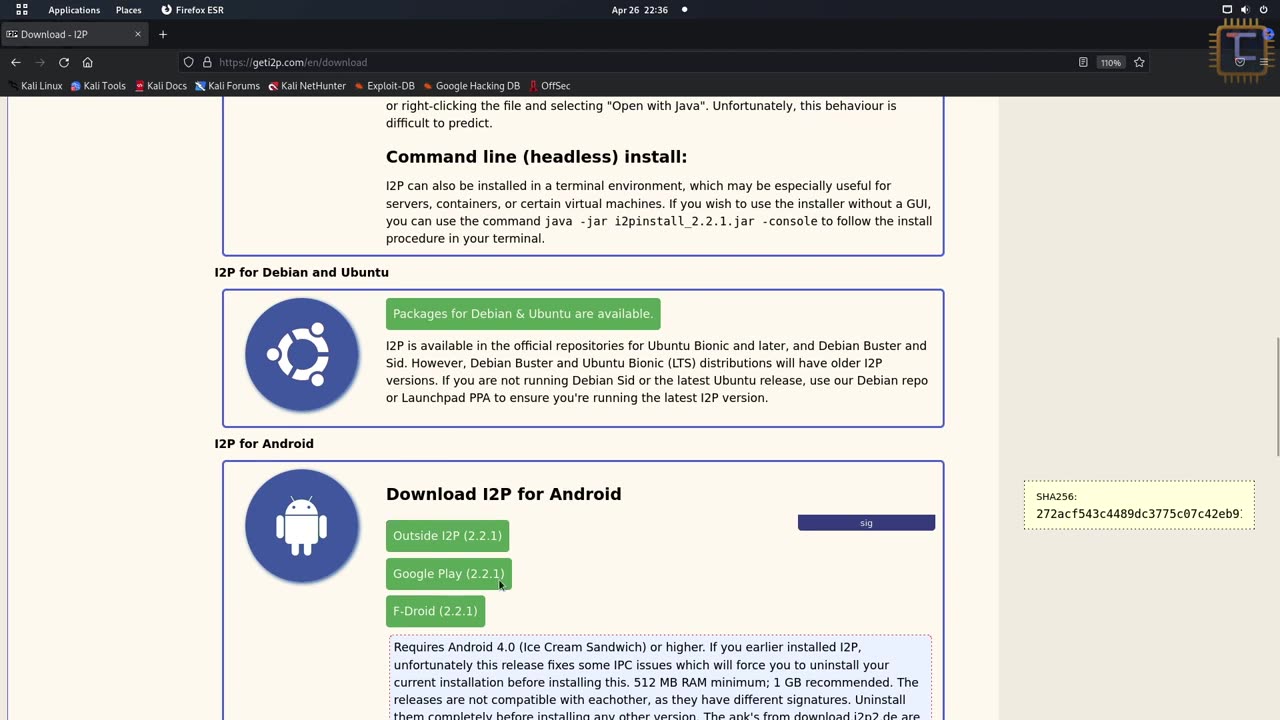Download Android Outside I2P (2.2.1)
Screen dimensions: 1280x720
tap(447, 536)
